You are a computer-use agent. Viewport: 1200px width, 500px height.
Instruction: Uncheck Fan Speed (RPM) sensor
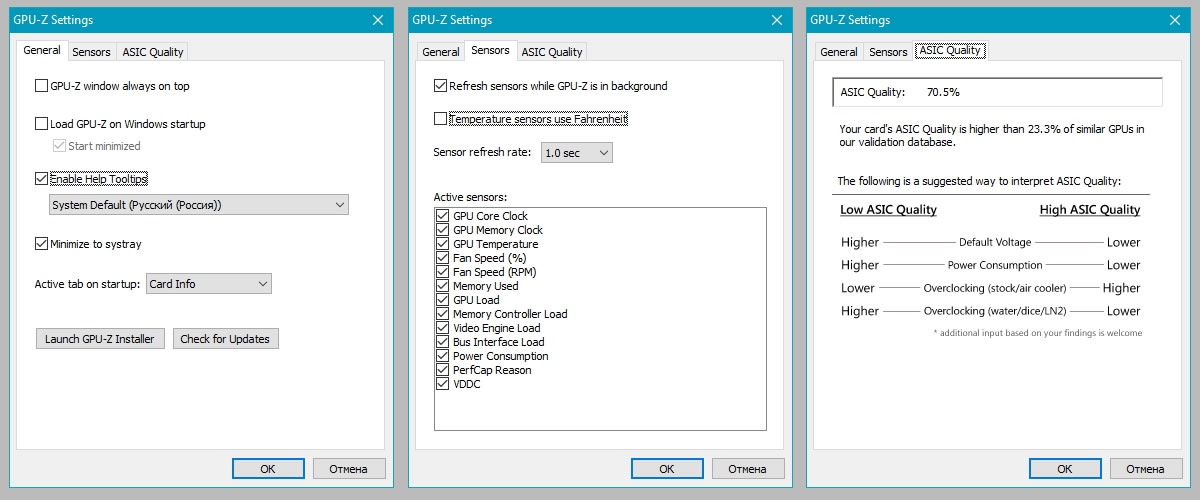pyautogui.click(x=443, y=272)
